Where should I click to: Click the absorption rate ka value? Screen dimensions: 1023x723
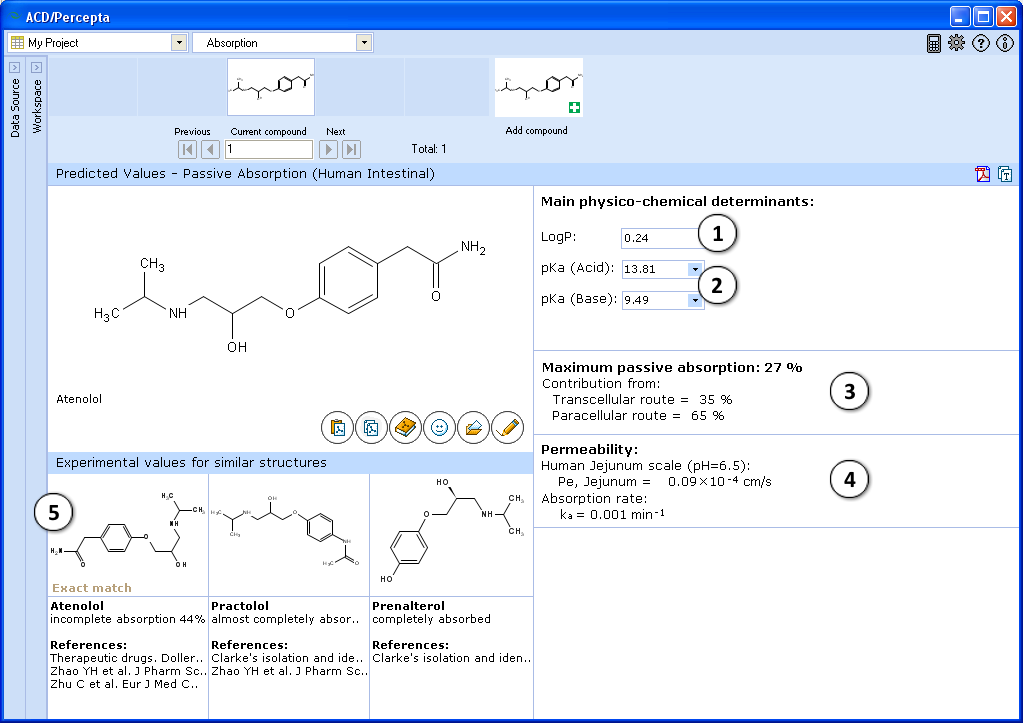click(612, 514)
